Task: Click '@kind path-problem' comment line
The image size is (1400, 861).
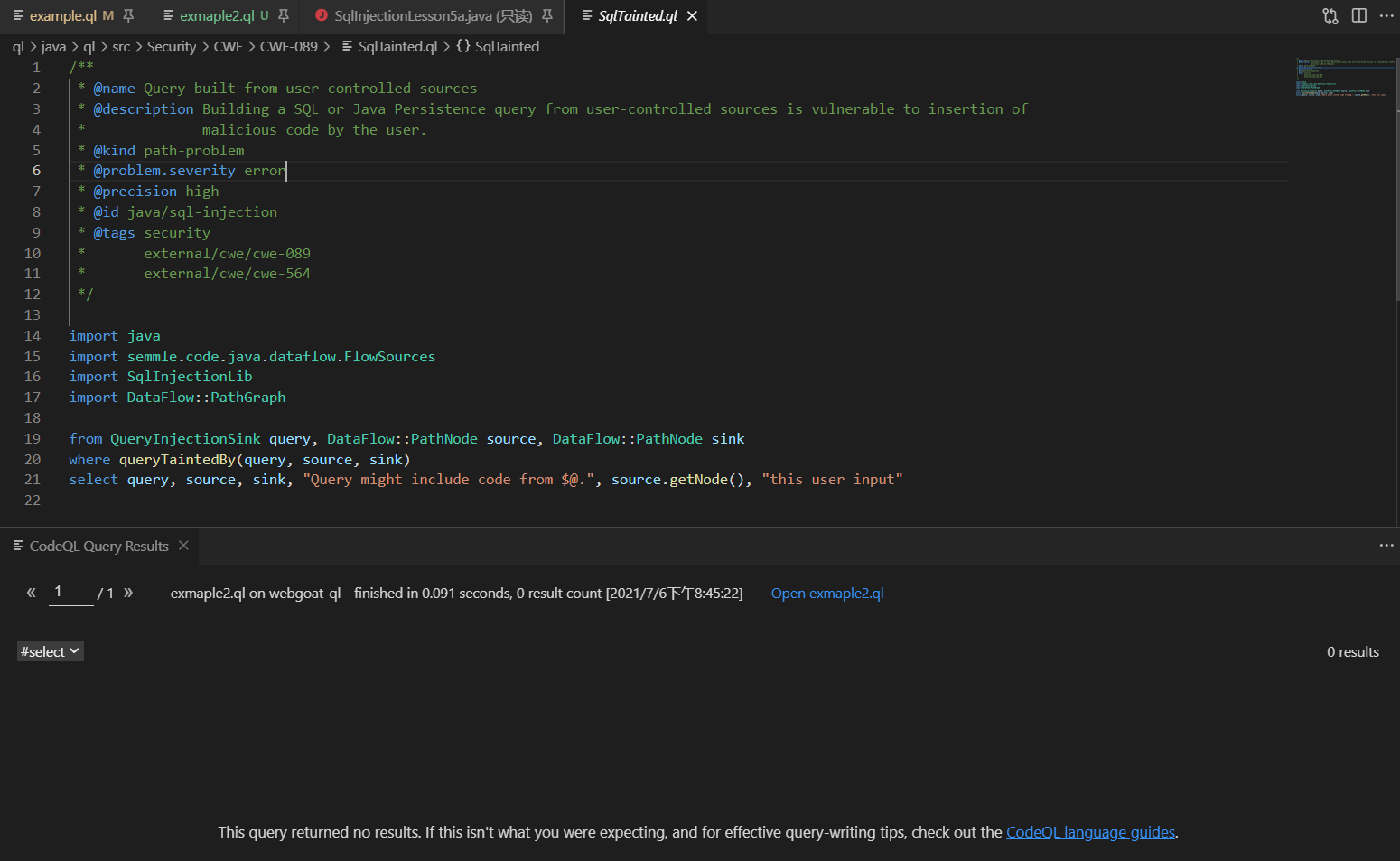Action: point(161,151)
